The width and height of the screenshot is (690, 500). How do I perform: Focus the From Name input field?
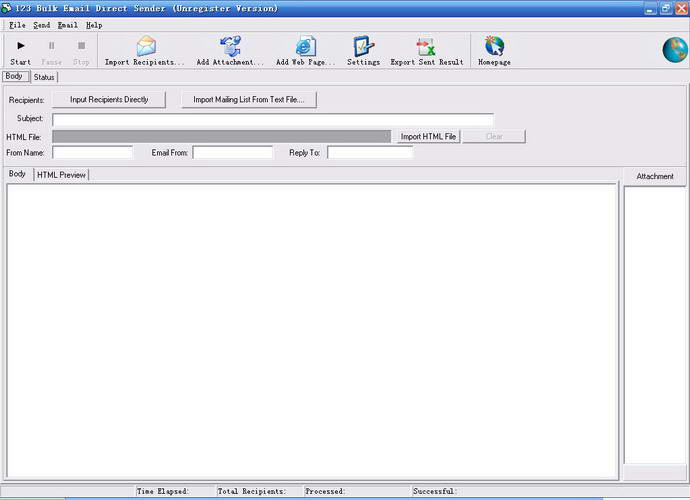point(92,153)
